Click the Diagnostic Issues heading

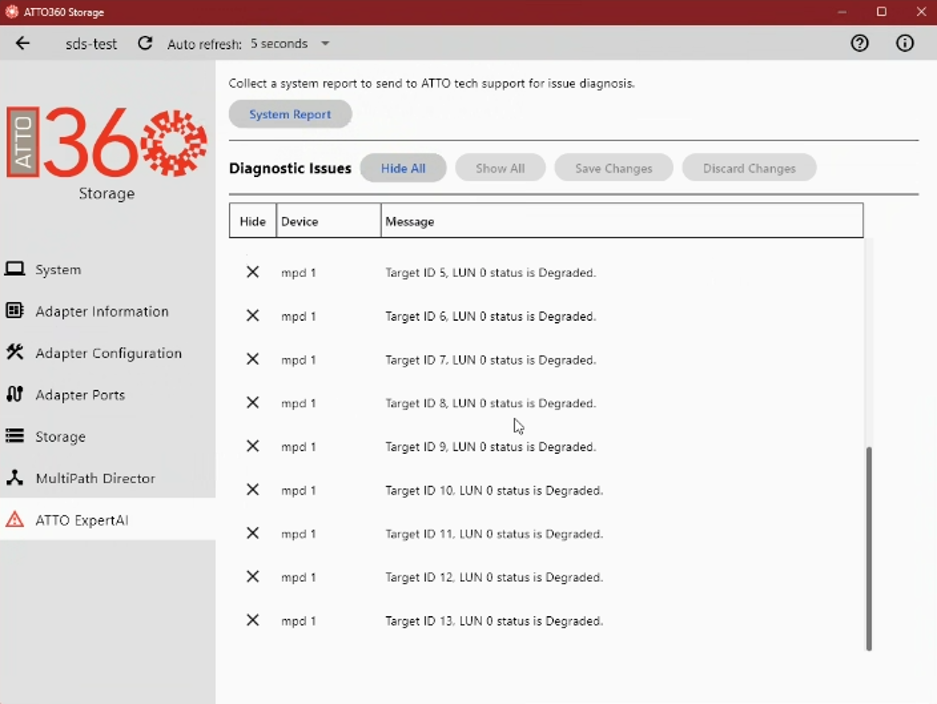tap(290, 169)
